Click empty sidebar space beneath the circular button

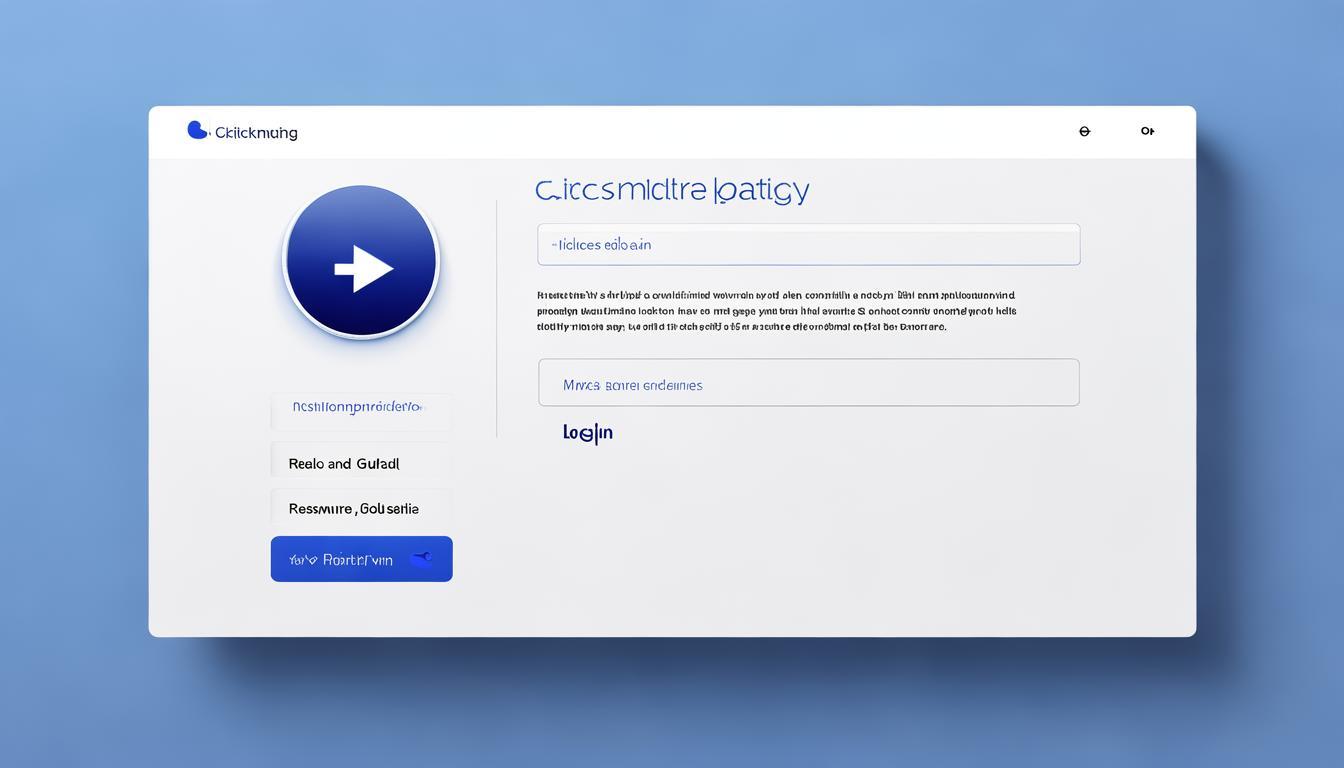click(360, 366)
